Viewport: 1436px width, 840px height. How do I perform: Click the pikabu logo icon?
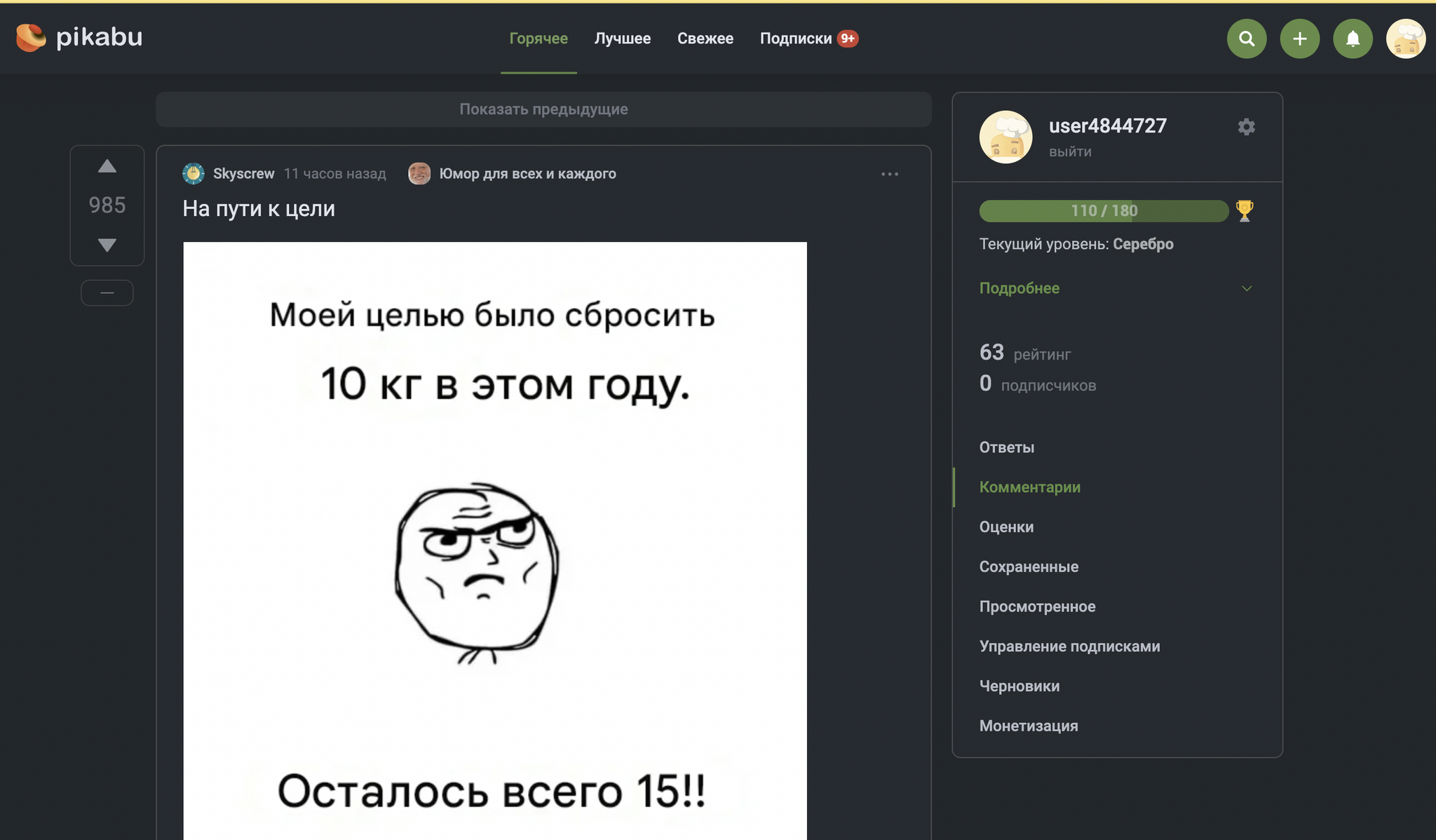(x=31, y=37)
